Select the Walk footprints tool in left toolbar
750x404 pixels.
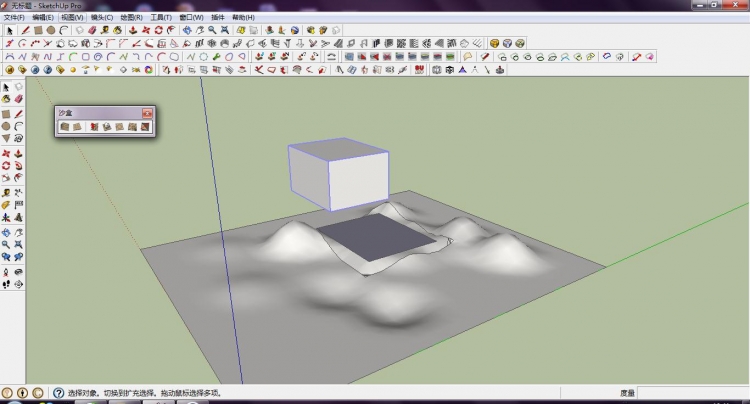[x=6, y=284]
